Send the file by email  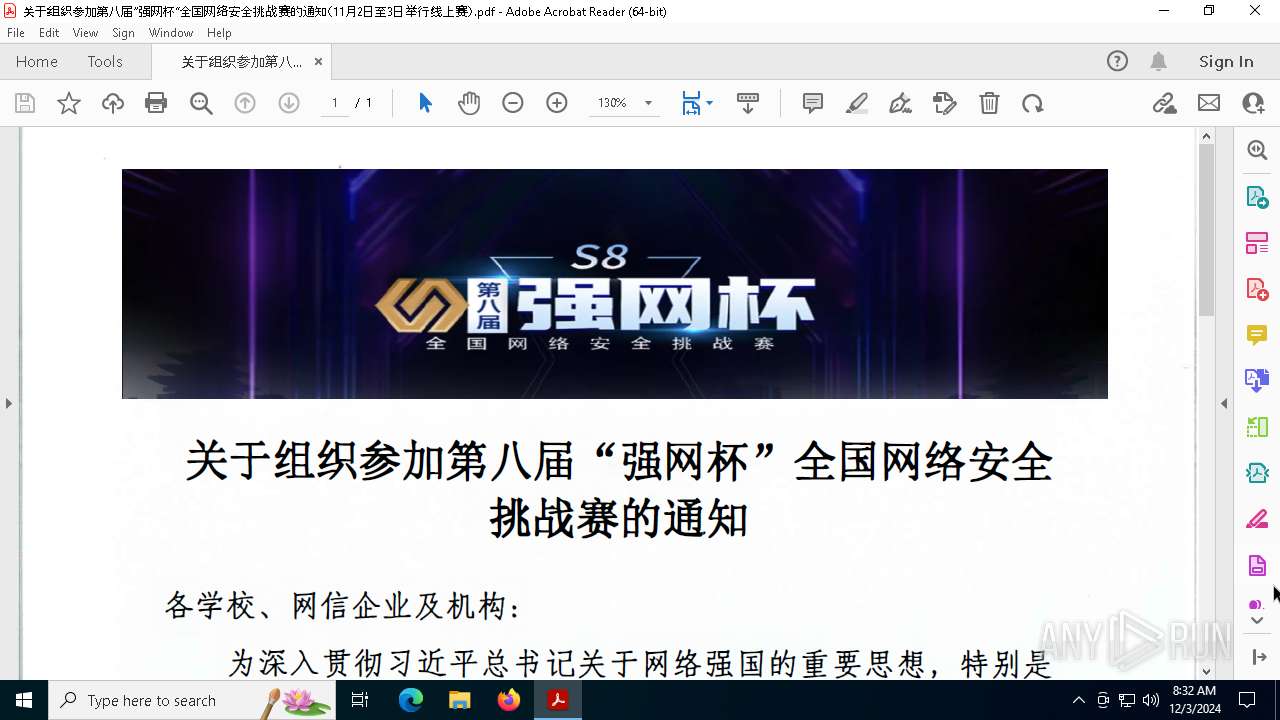[1209, 103]
